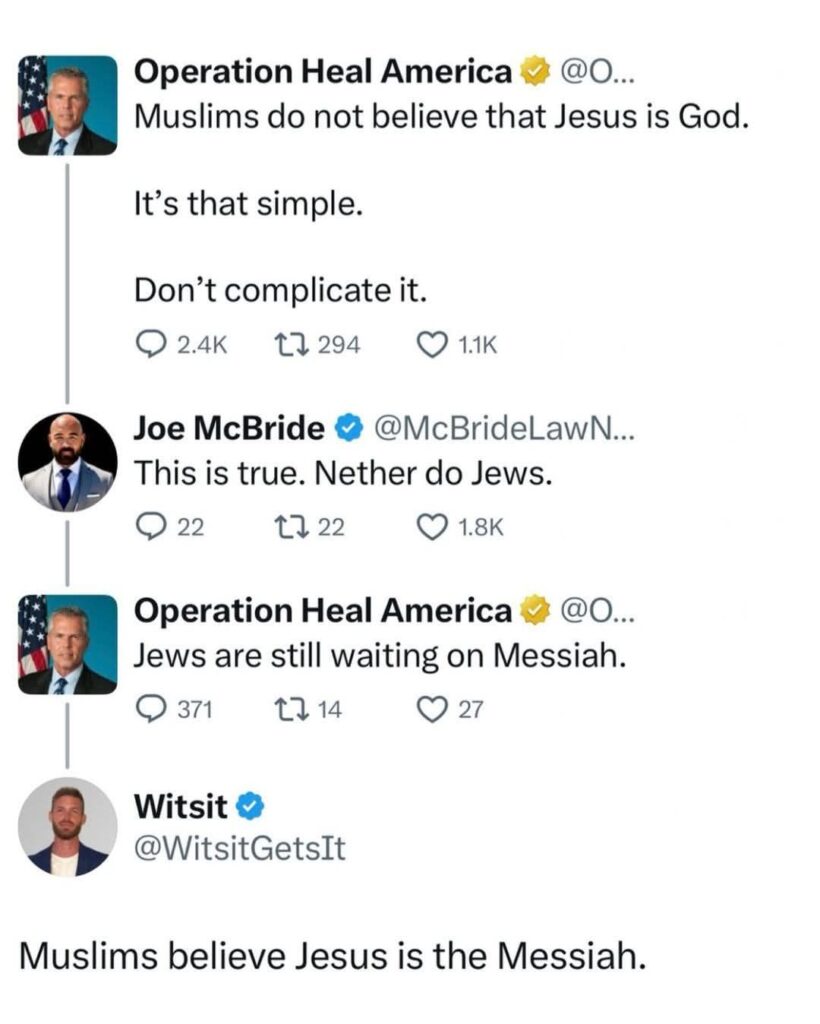Click reply icon on first Muslims tweet
The height and width of the screenshot is (1024, 820).
click(x=150, y=345)
